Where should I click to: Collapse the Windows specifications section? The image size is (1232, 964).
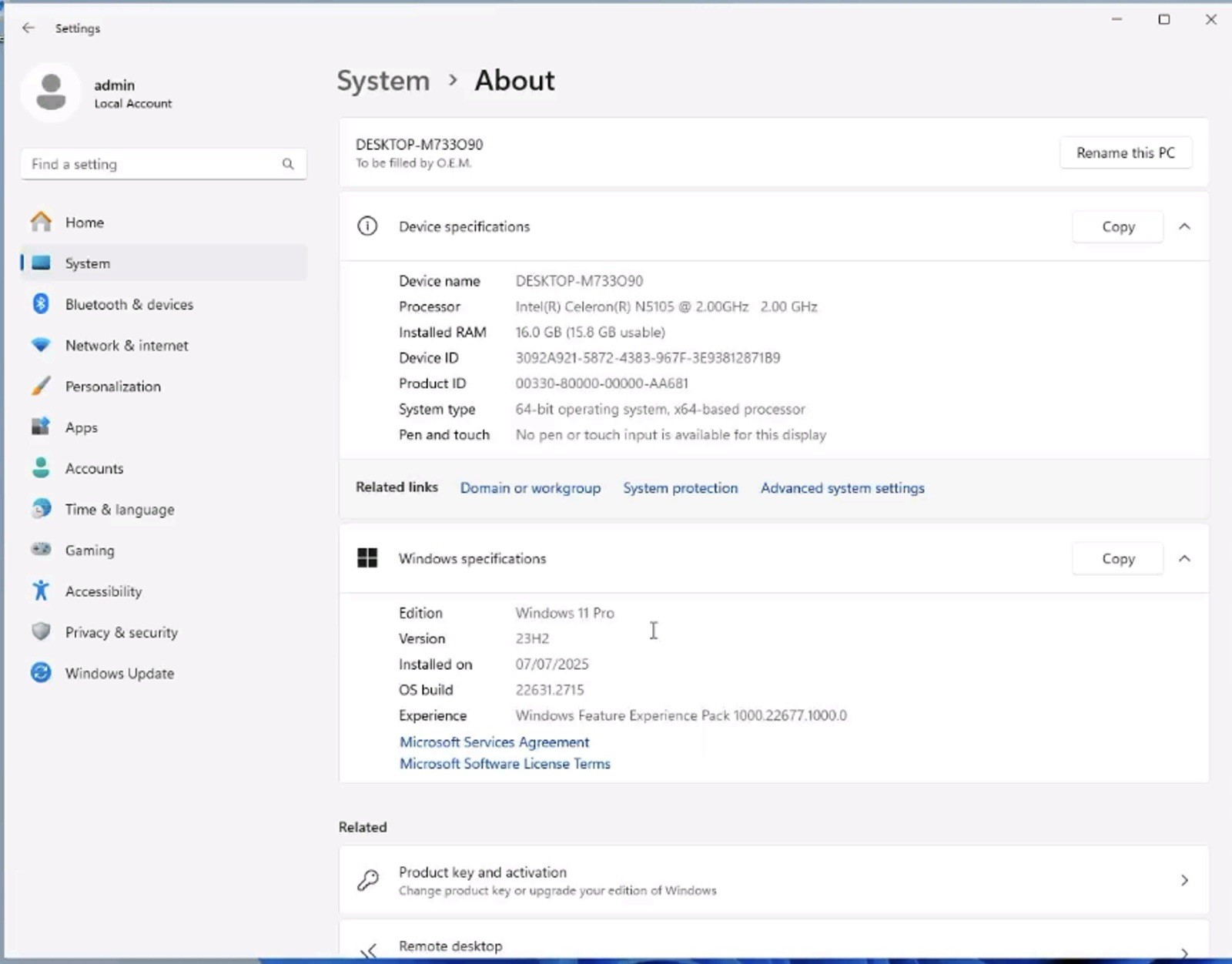[1184, 558]
